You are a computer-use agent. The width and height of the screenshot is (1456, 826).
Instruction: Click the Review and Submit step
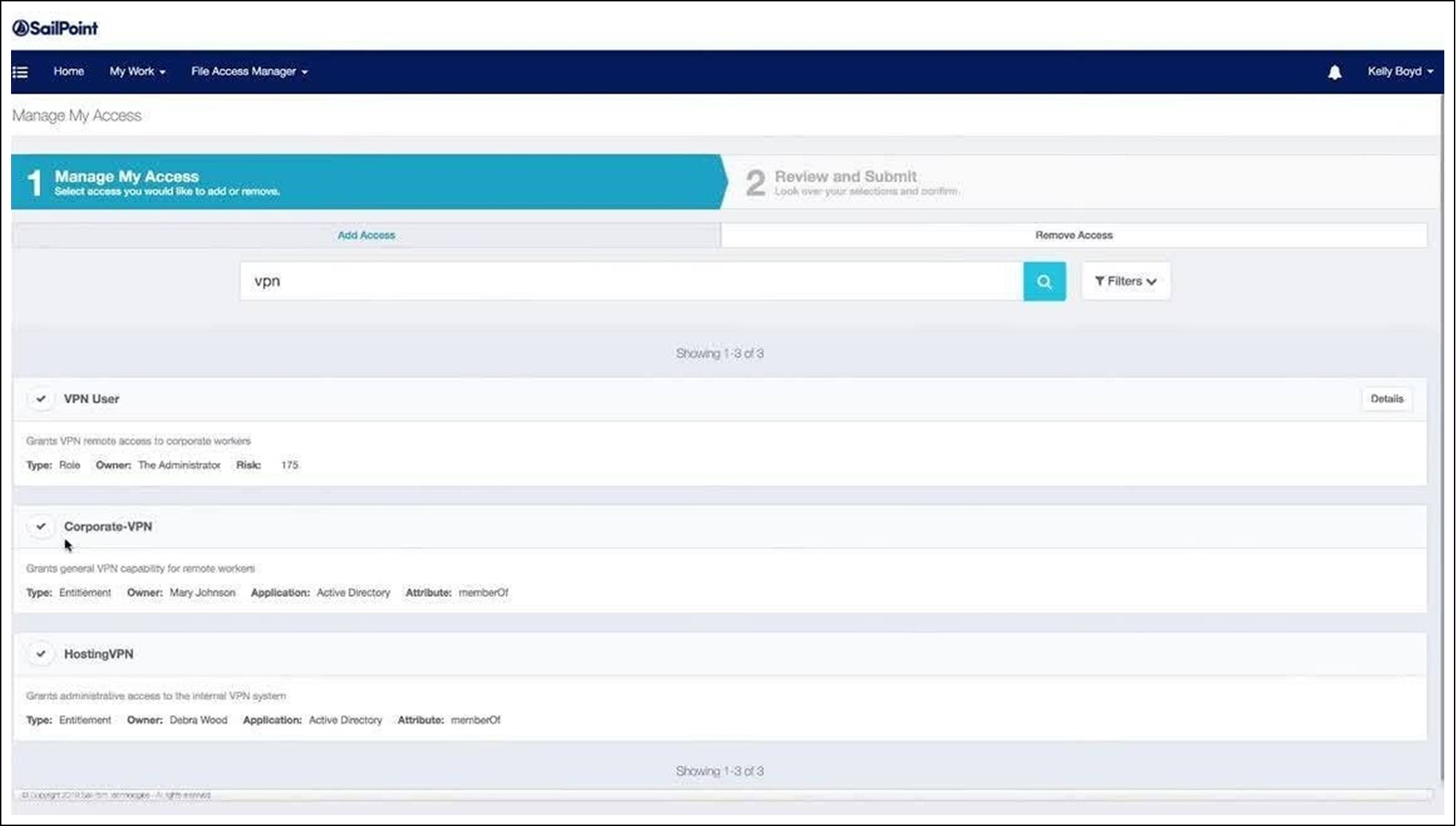click(x=846, y=177)
